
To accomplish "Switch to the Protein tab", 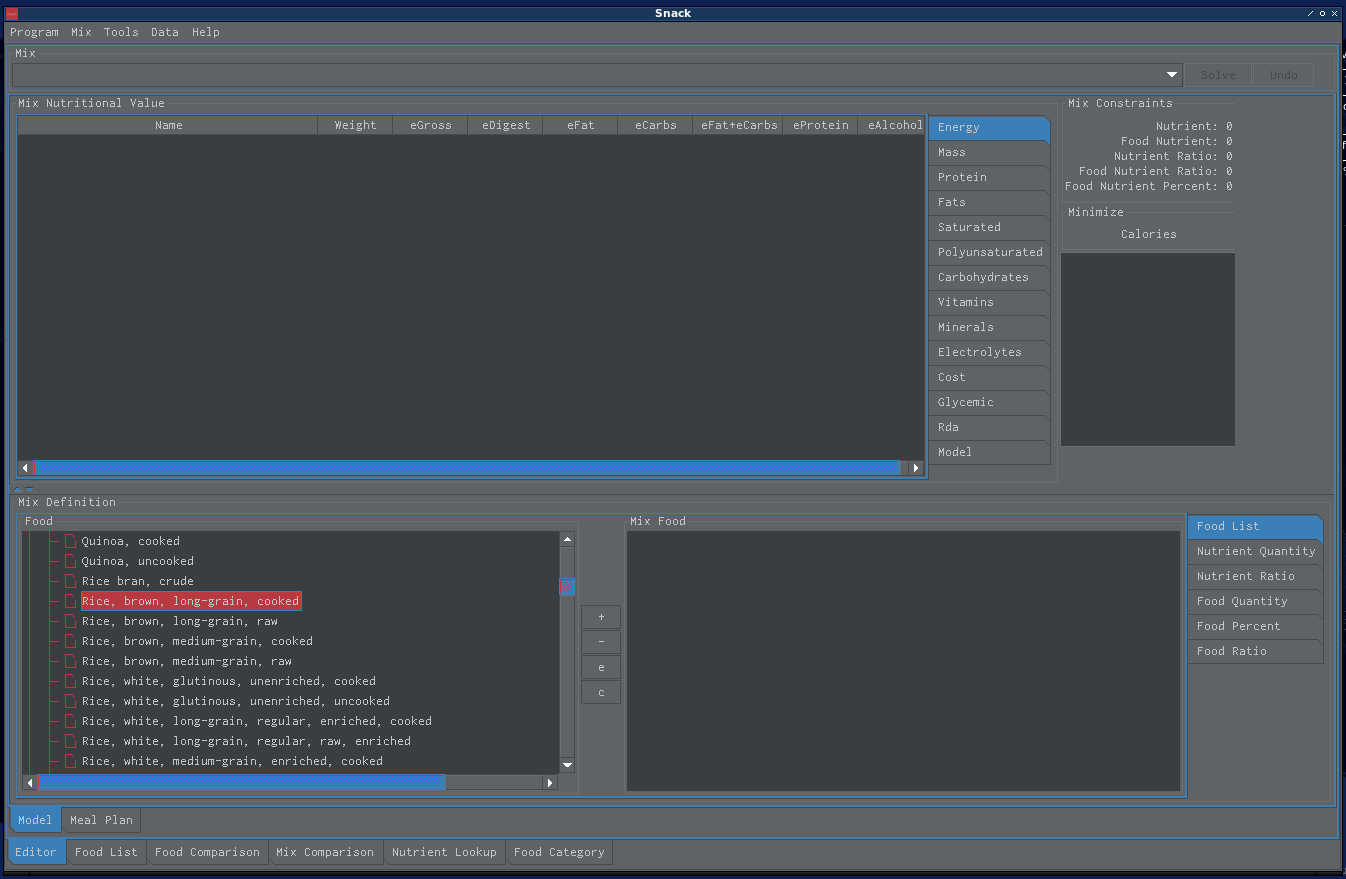I will [x=989, y=177].
